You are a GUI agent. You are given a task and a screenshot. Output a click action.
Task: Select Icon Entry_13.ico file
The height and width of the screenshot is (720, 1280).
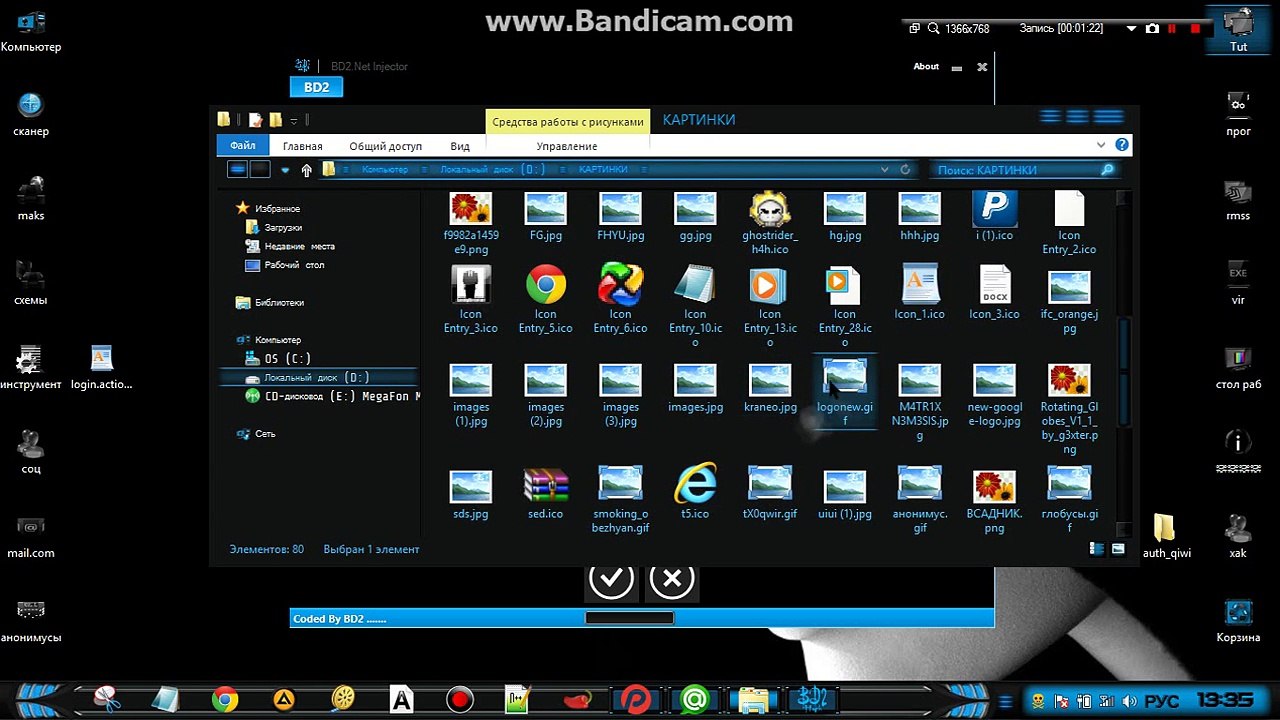[x=770, y=307]
